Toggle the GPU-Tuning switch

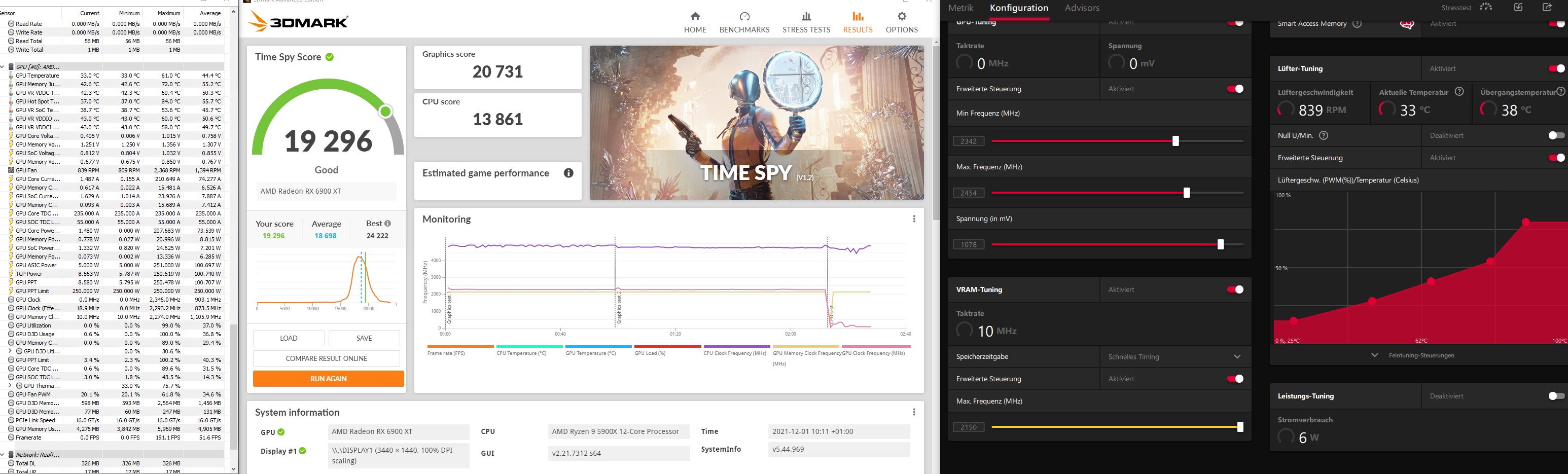coord(1235,23)
